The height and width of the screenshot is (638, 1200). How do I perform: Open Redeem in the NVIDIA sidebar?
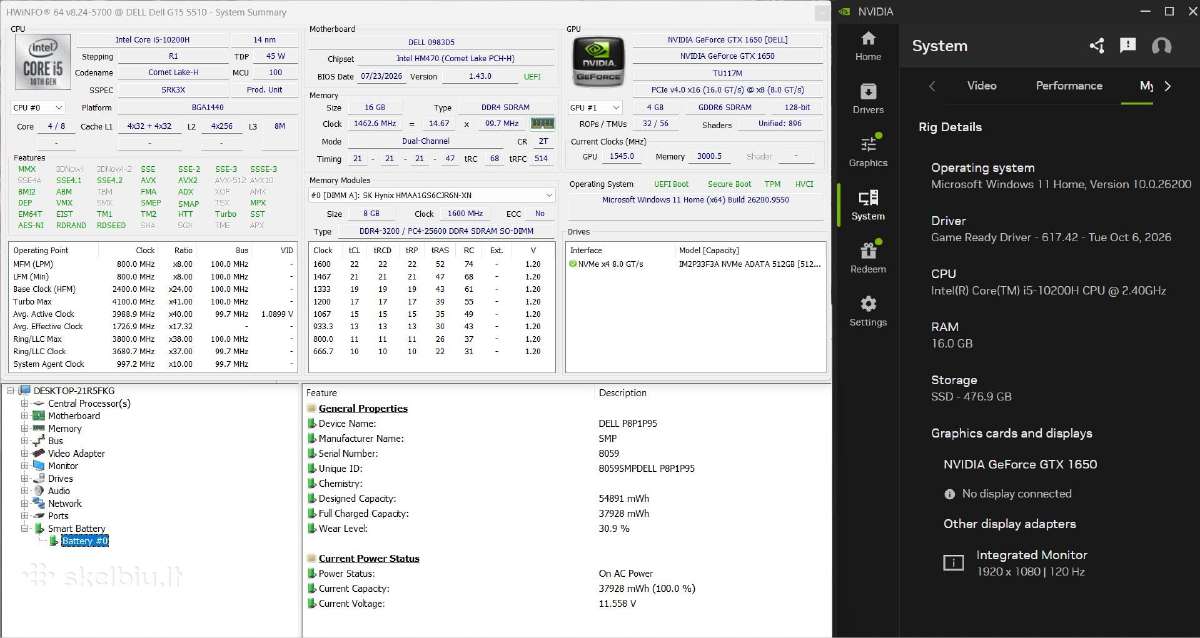click(x=867, y=257)
